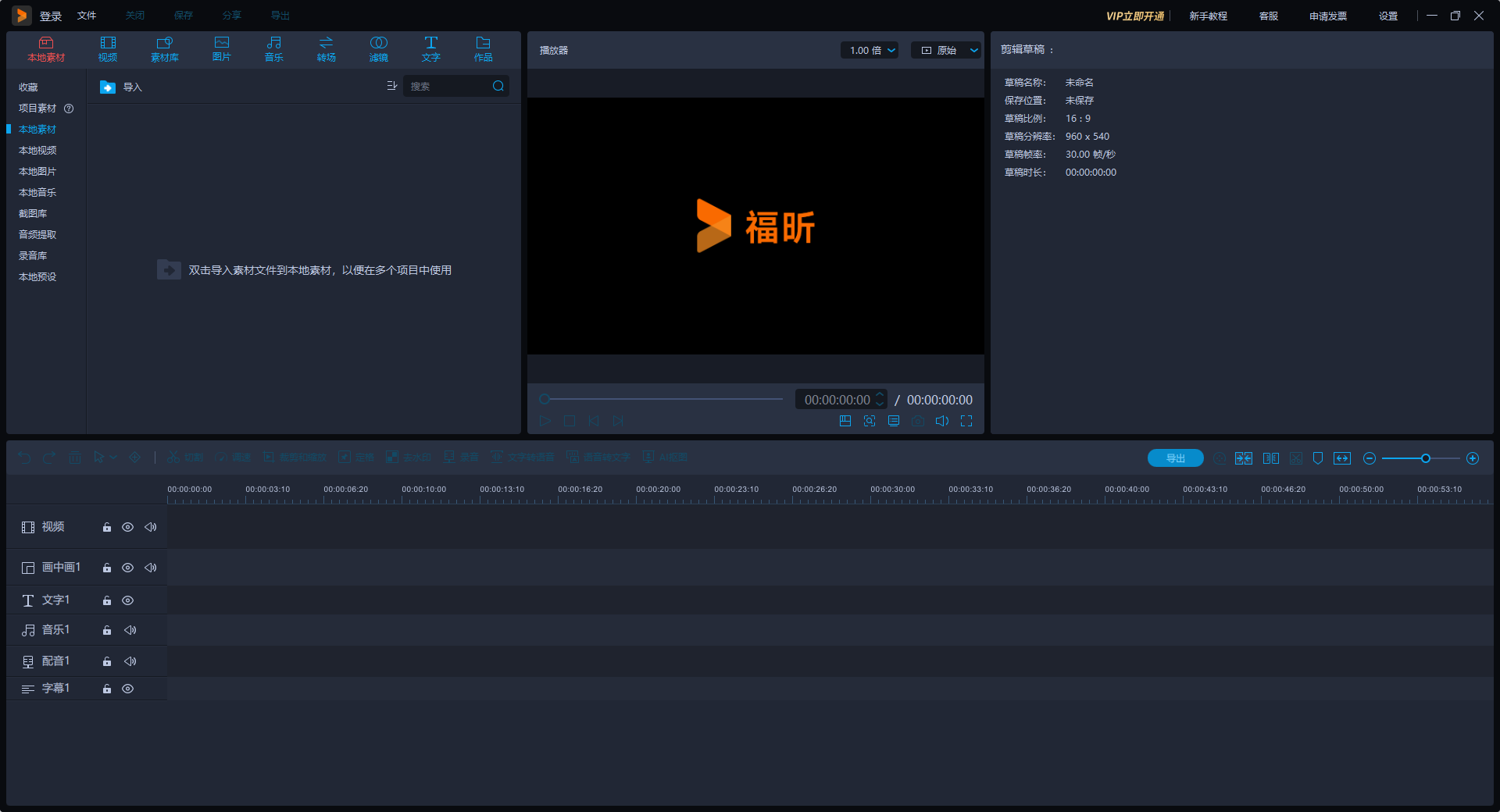
Task: Open the 素材库 material library
Action: pyautogui.click(x=164, y=48)
